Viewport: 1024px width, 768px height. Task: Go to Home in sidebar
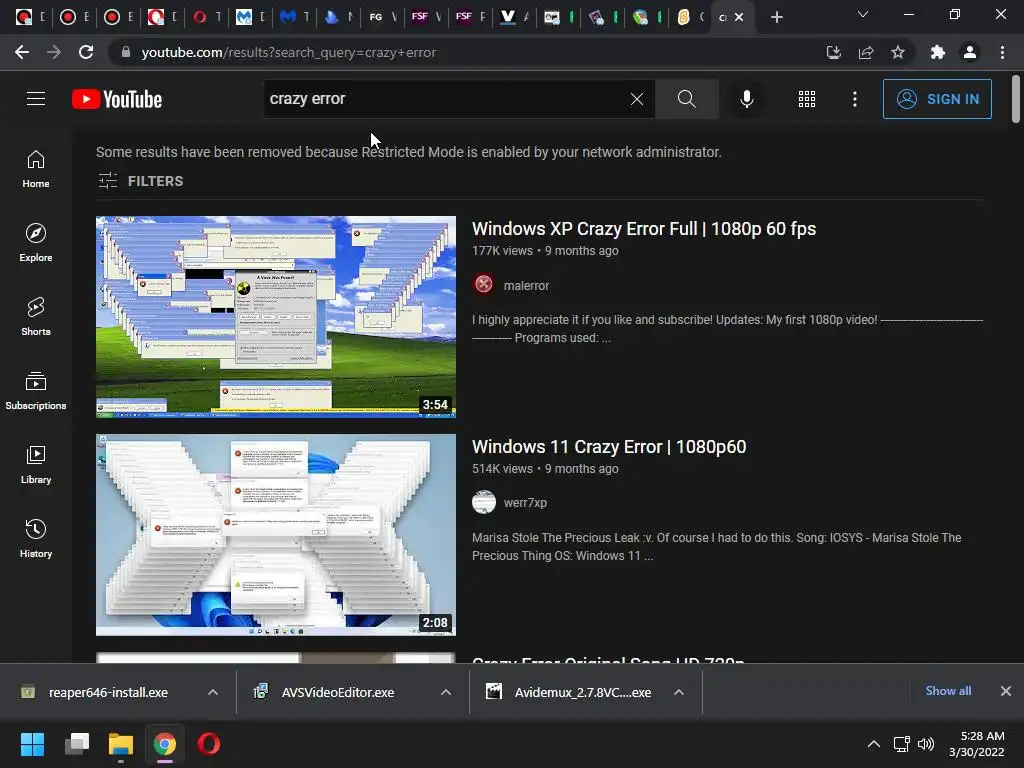pos(36,168)
